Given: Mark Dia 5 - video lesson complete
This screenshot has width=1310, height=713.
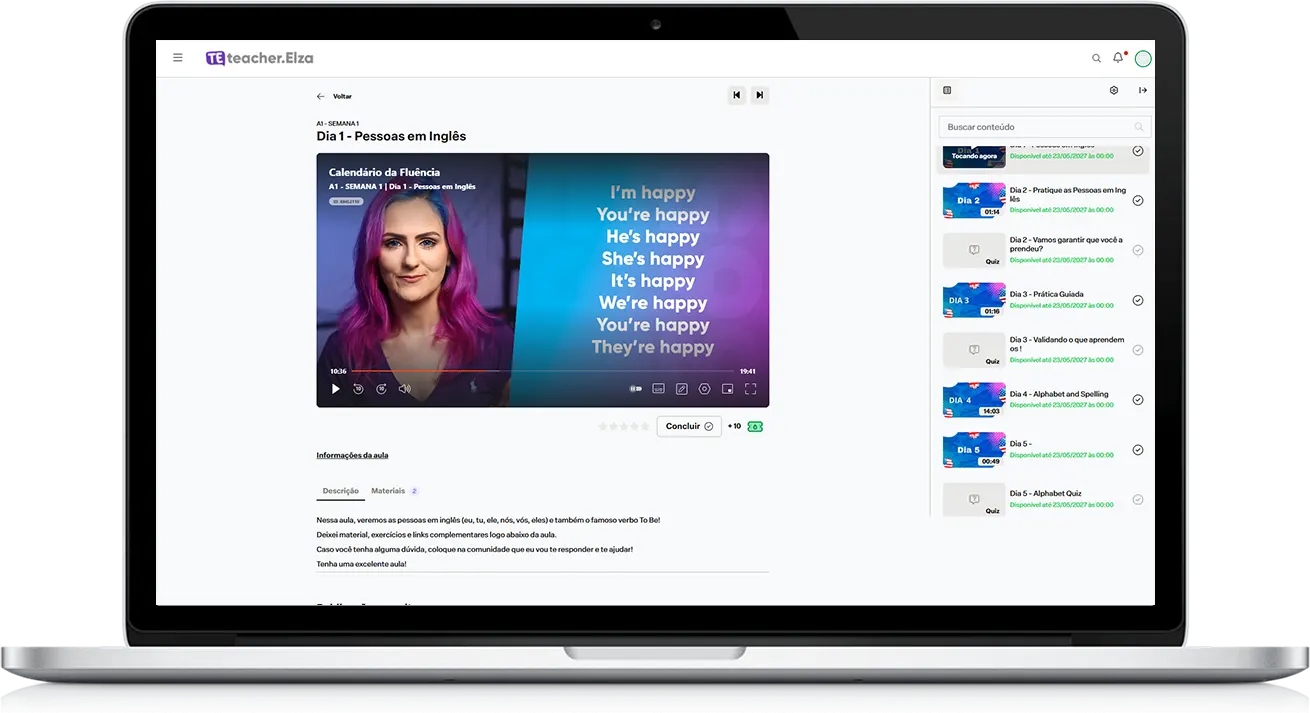Looking at the screenshot, I should pos(1138,450).
